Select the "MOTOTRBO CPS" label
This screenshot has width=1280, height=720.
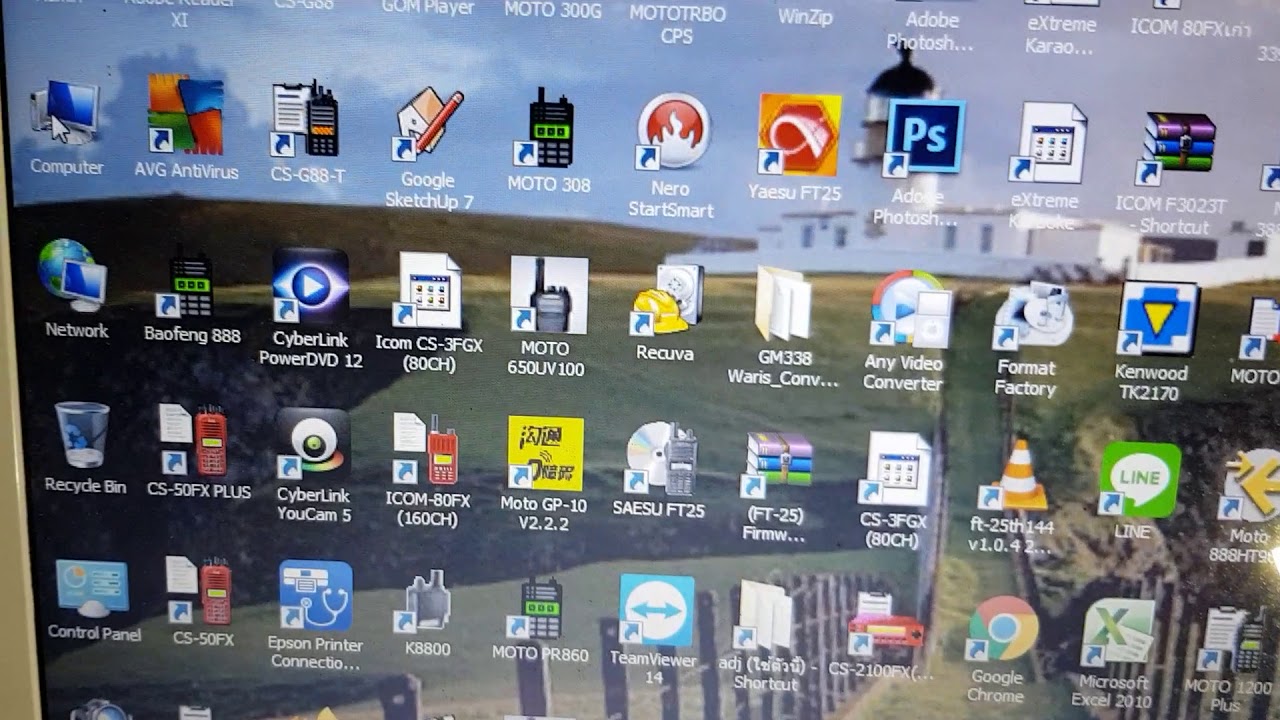pyautogui.click(x=676, y=24)
